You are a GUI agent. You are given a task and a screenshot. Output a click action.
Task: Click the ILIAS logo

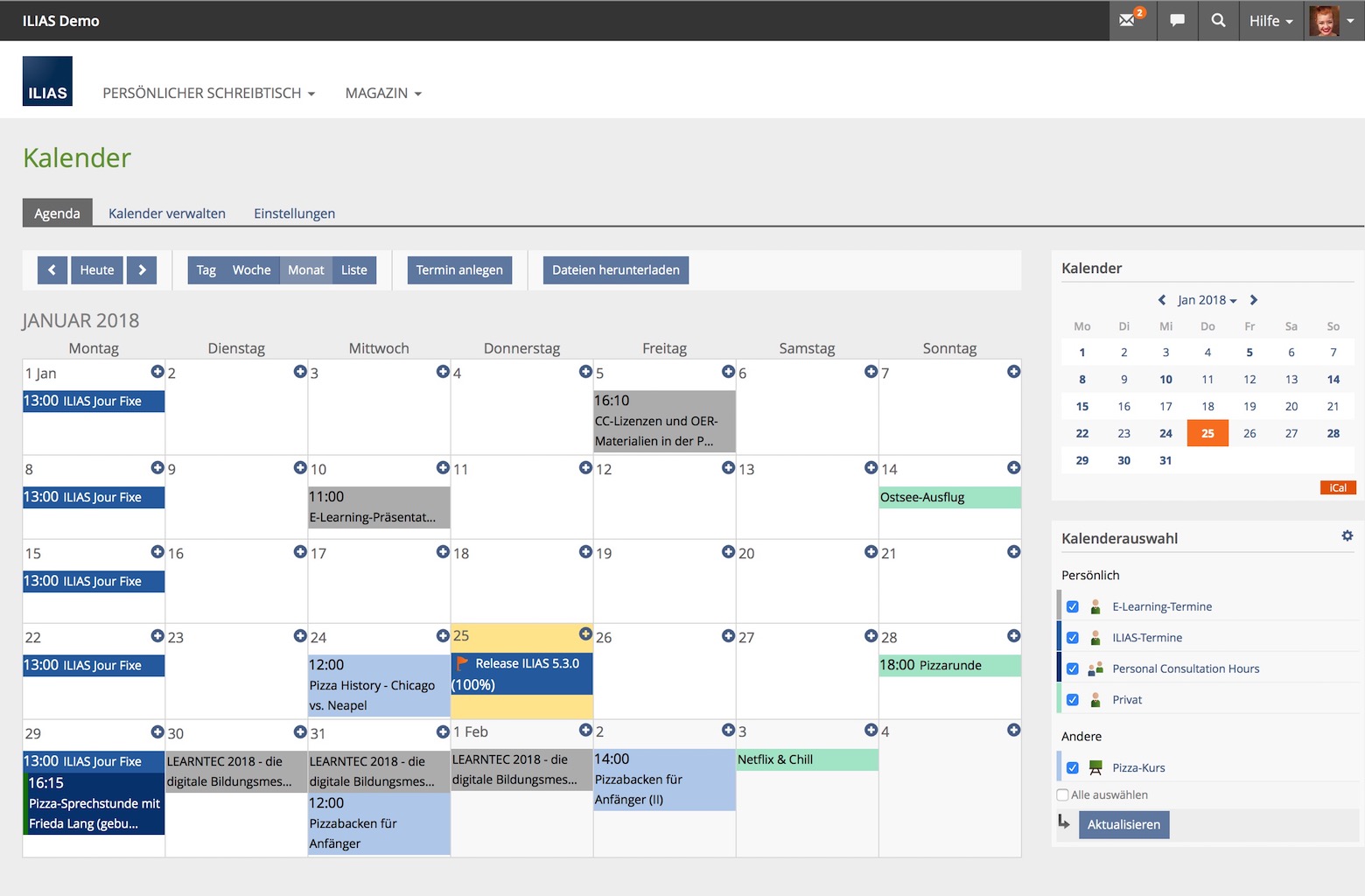point(47,81)
